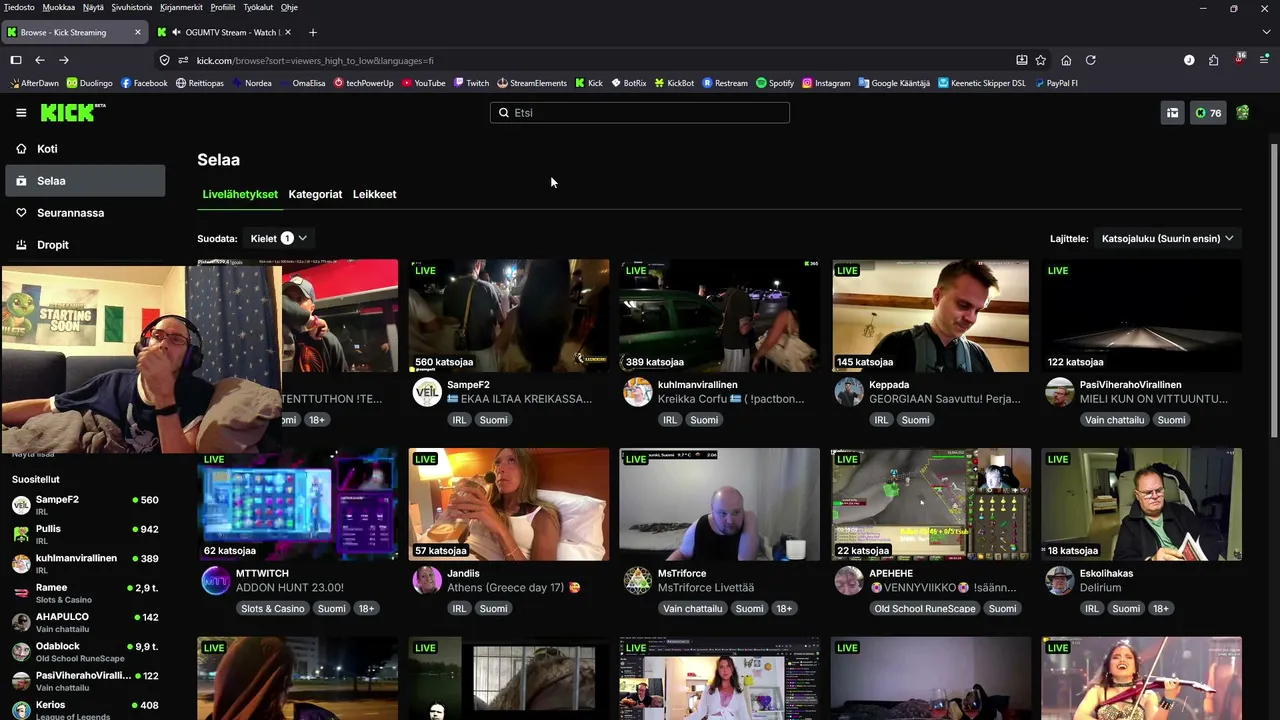1280x720 pixels.
Task: Open MsTriforce stream thumbnail
Action: pos(720,504)
